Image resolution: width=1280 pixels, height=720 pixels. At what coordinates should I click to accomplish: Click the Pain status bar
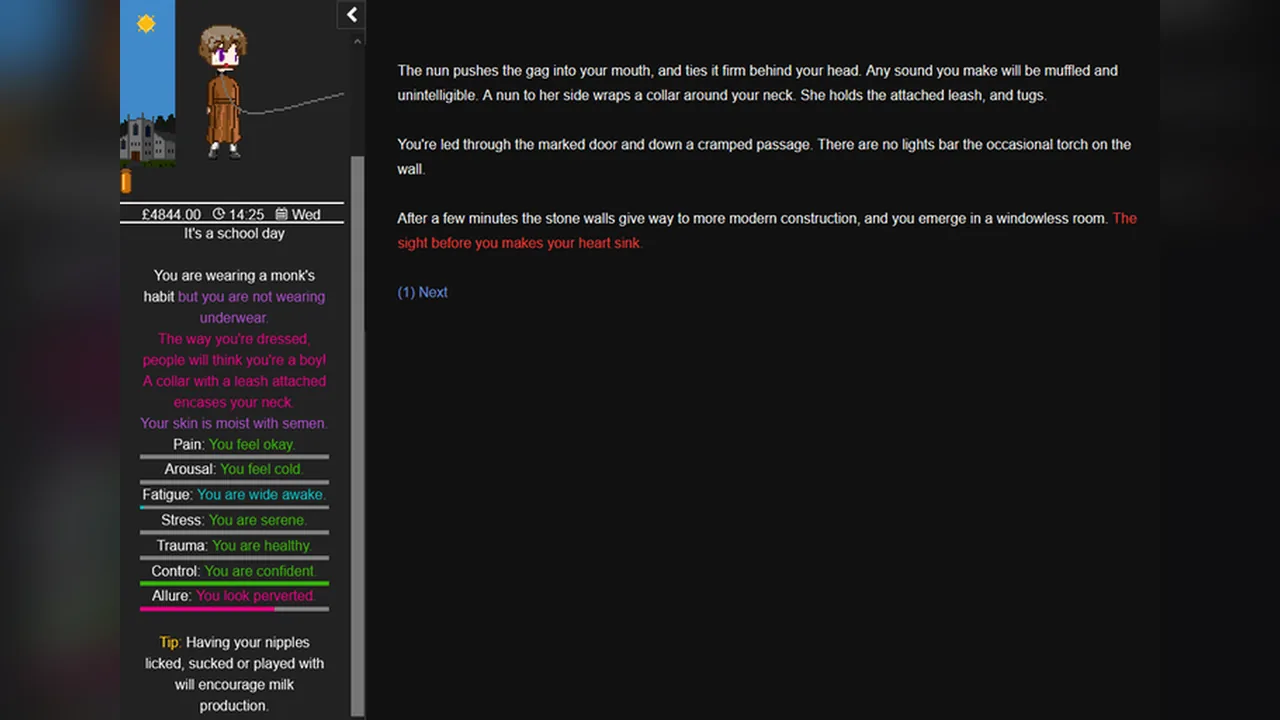[234, 456]
